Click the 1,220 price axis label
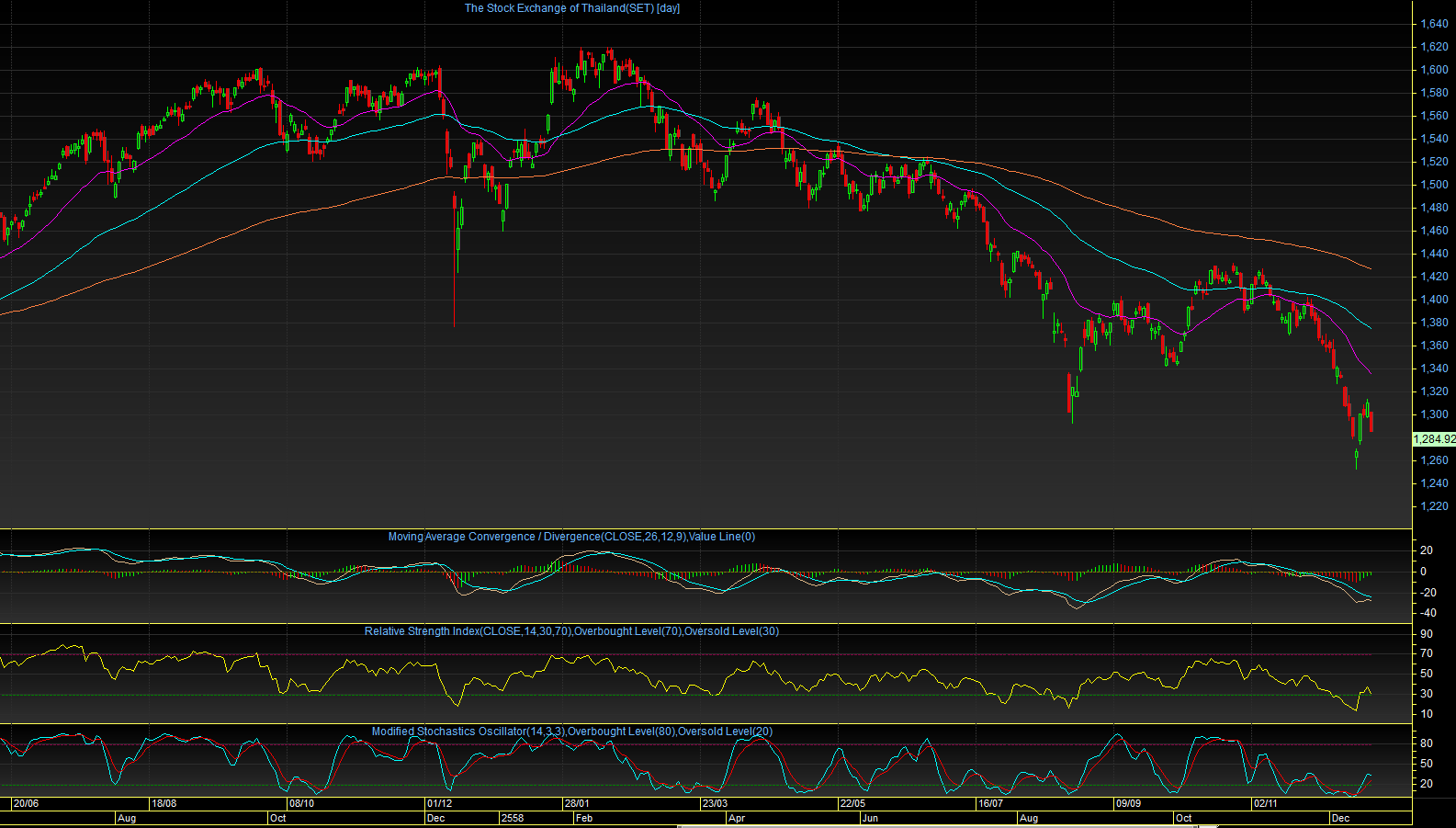The width and height of the screenshot is (1456, 828). (1434, 506)
